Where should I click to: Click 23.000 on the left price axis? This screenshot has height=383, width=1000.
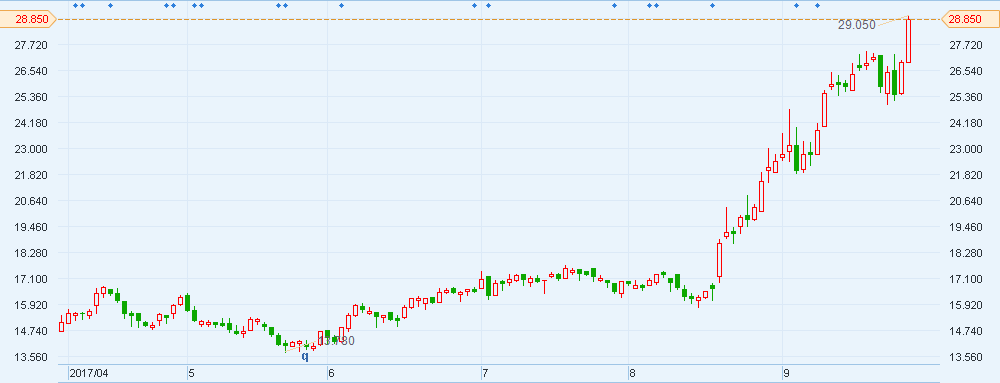32,149
